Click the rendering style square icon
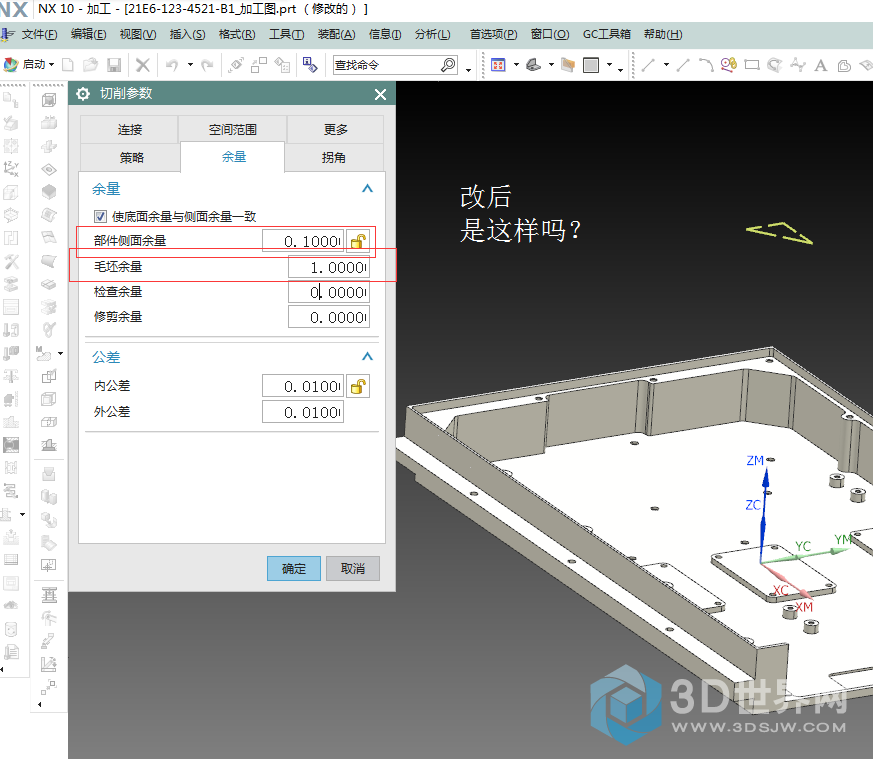This screenshot has width=873, height=759. [591, 65]
